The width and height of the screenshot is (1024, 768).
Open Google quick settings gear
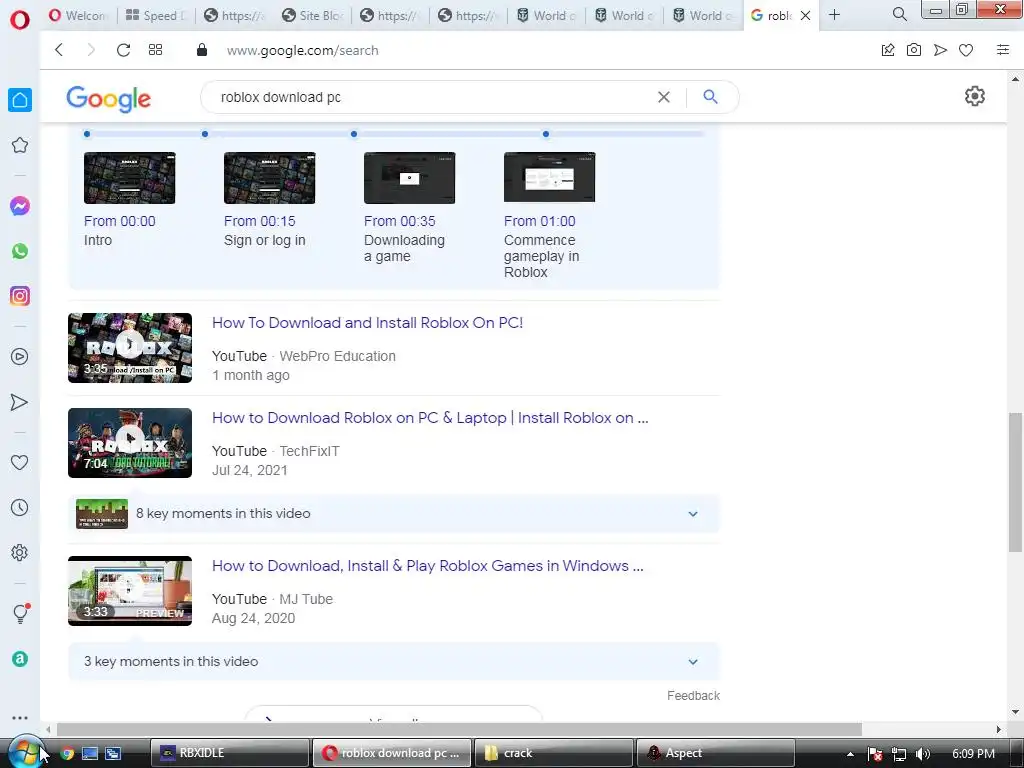click(974, 96)
